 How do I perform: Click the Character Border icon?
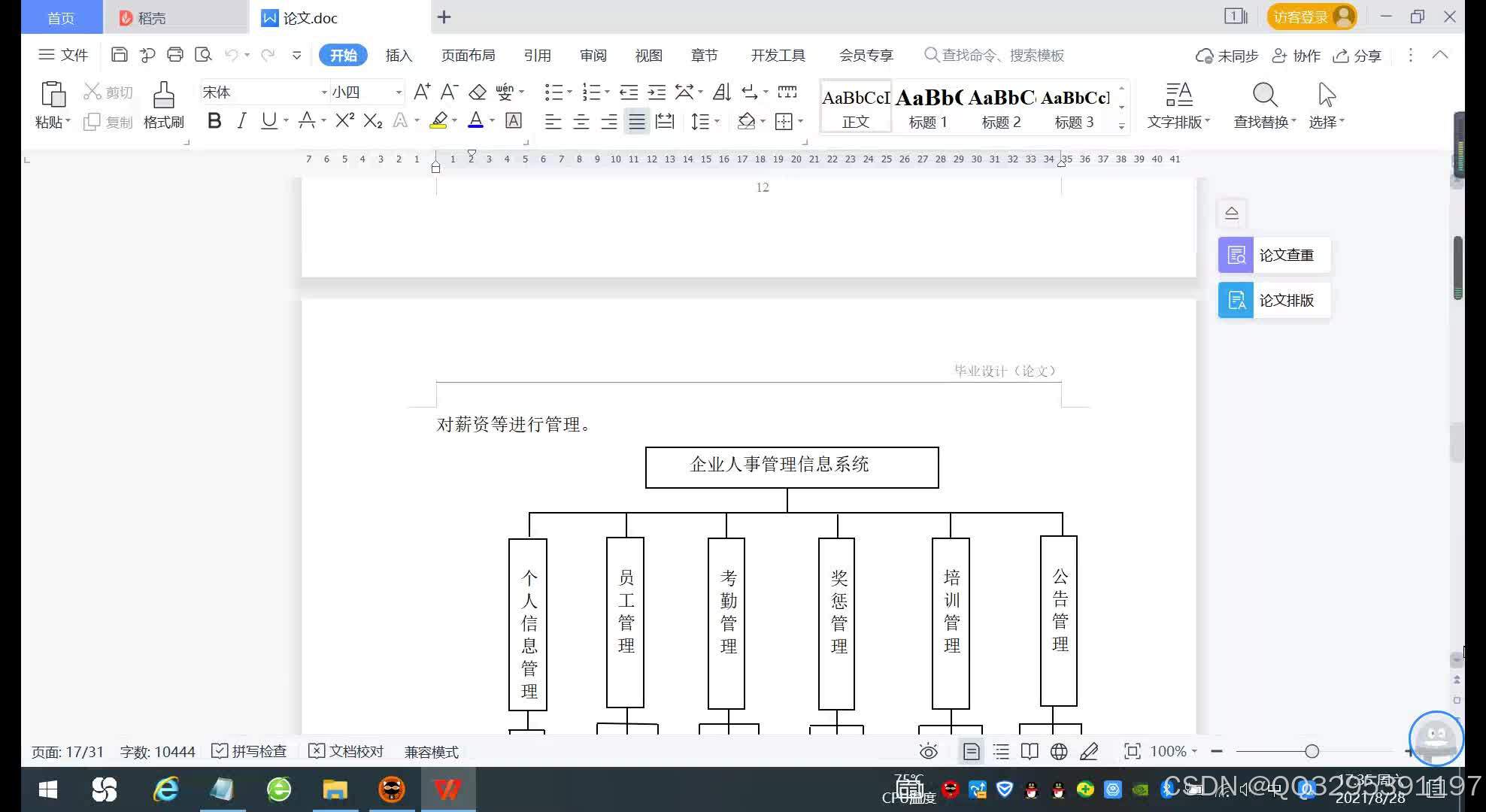point(514,121)
